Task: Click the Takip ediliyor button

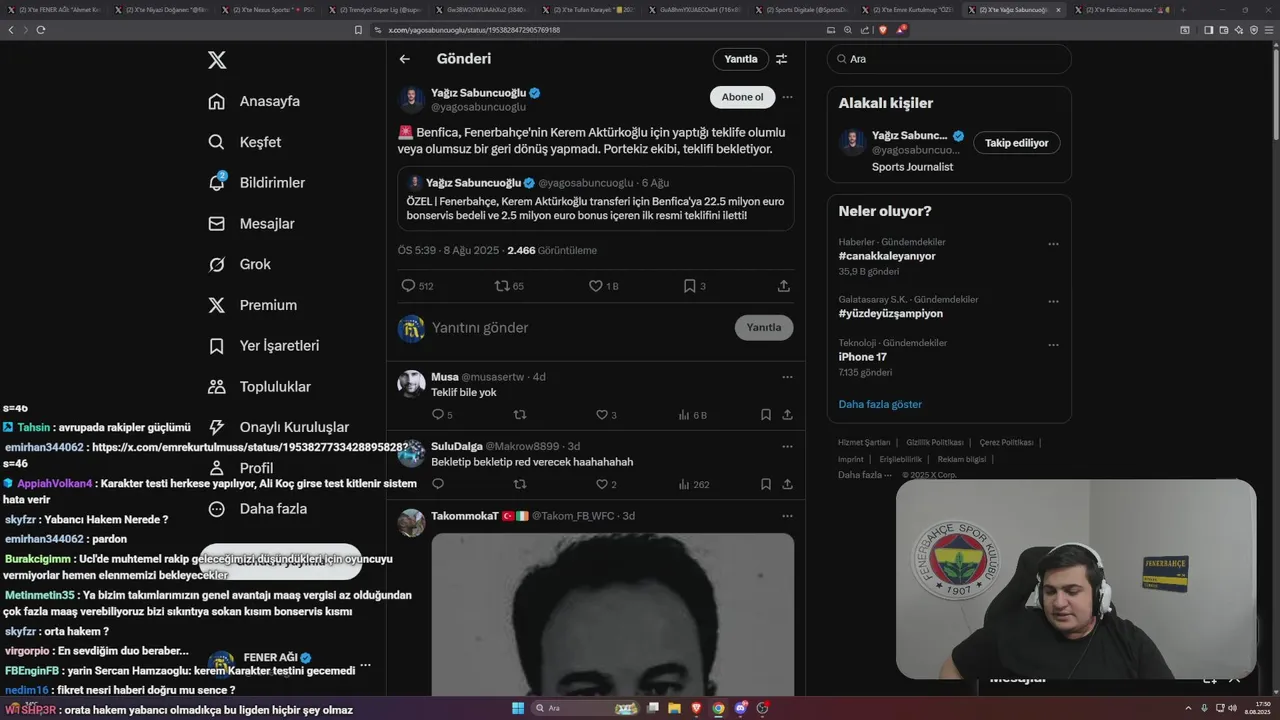Action: tap(1016, 143)
